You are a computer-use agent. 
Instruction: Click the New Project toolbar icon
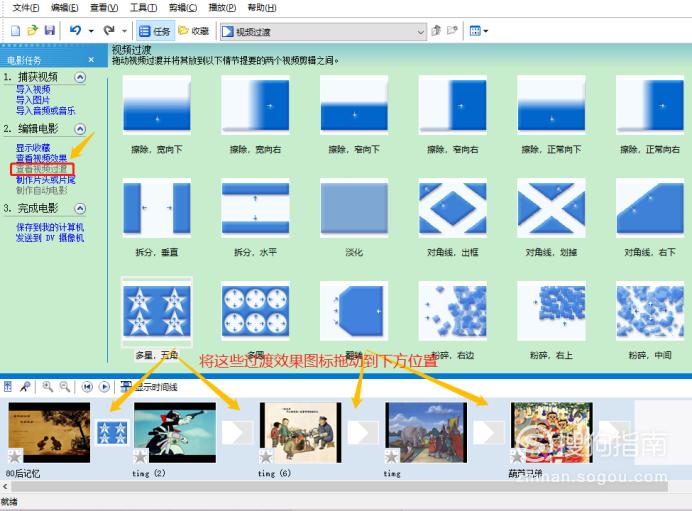[x=15, y=31]
